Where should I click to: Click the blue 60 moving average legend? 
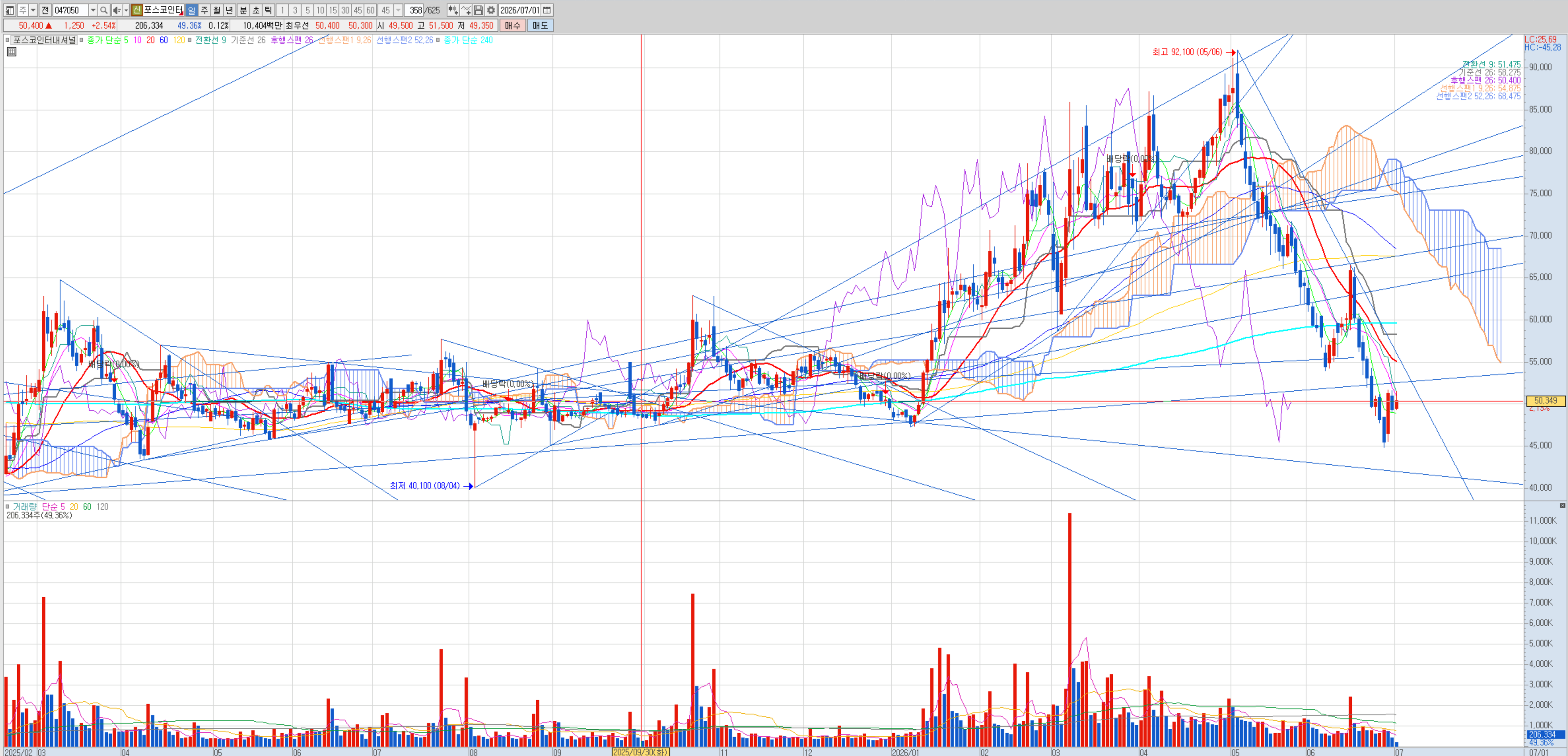tap(164, 40)
